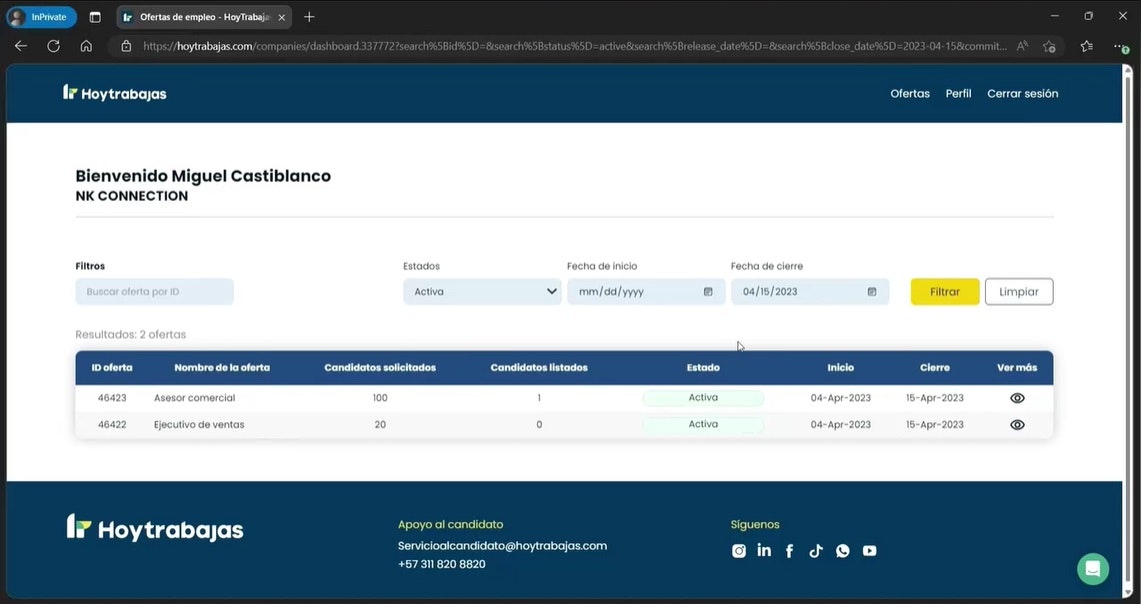
Task: Open calendar picker for Fecha de inicio
Action: tap(708, 292)
